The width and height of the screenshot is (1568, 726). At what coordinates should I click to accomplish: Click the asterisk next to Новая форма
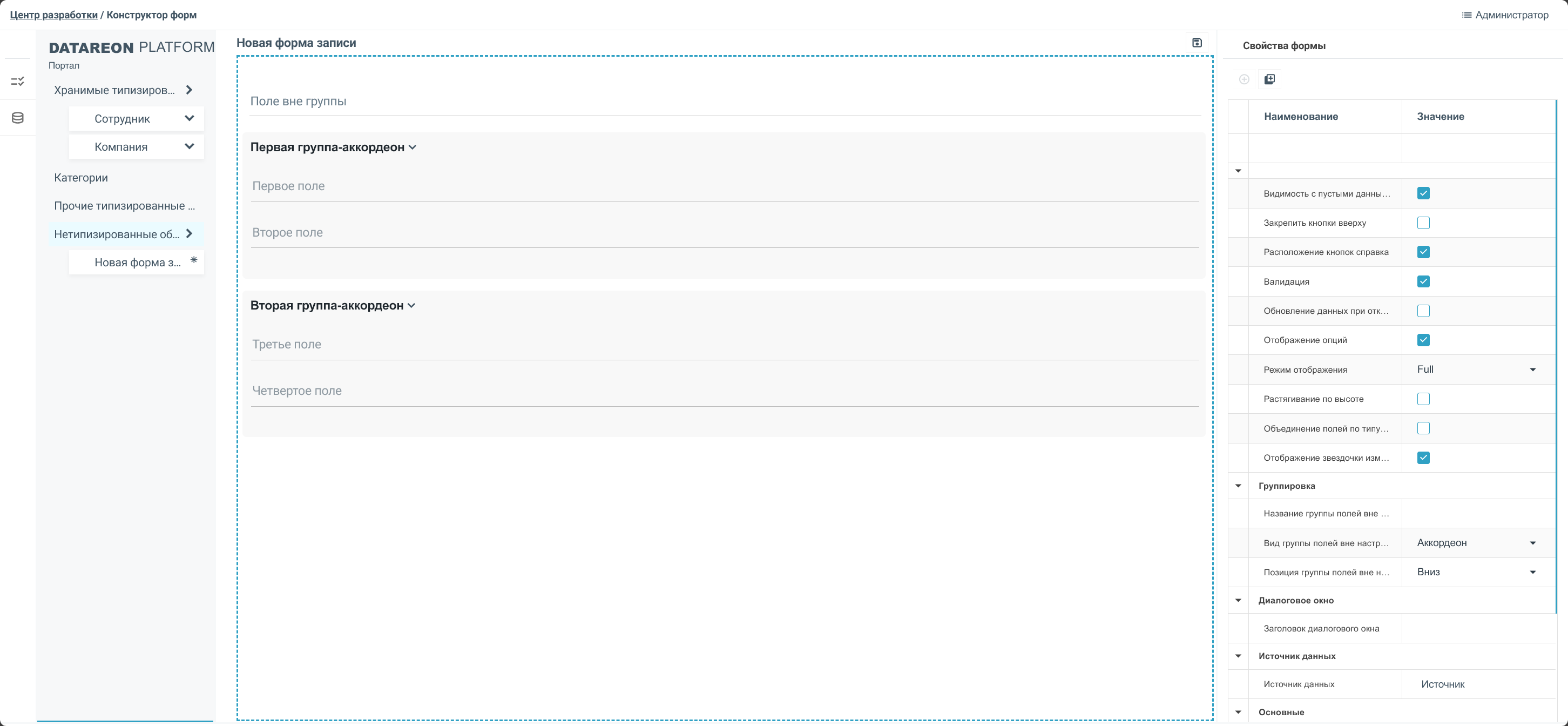(193, 261)
